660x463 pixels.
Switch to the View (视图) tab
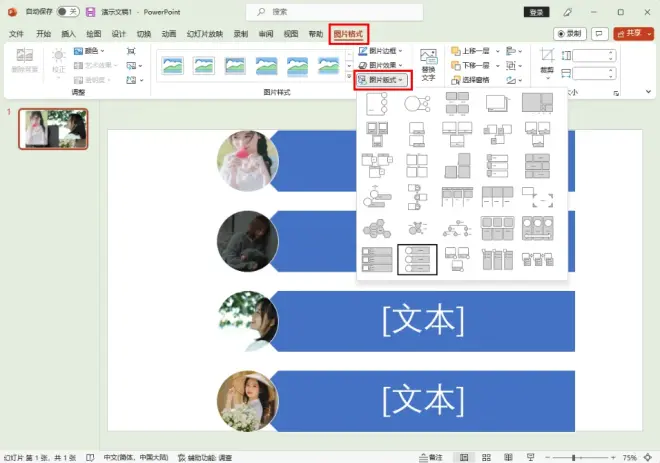click(290, 34)
